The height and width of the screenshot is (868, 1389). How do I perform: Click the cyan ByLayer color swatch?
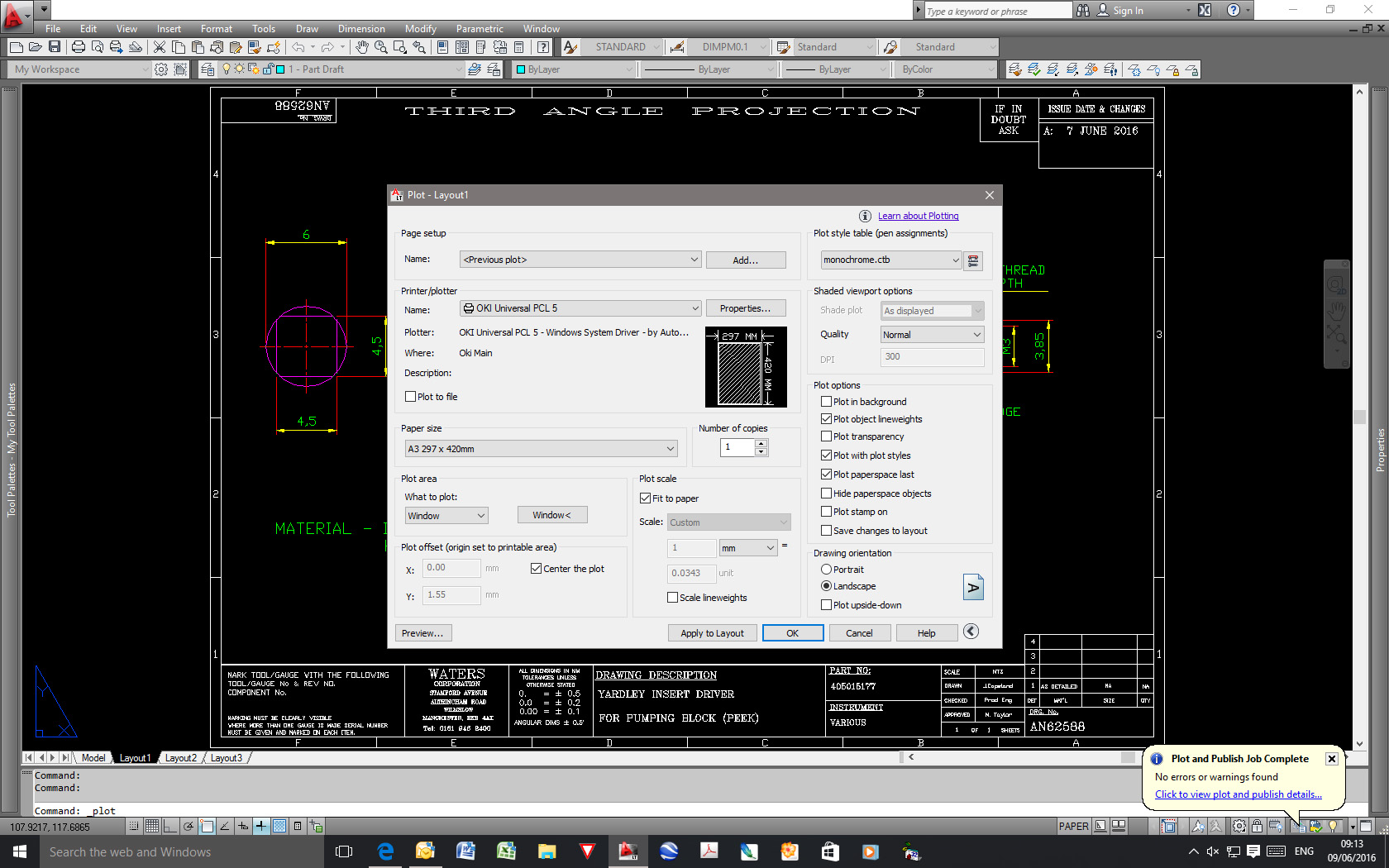521,69
